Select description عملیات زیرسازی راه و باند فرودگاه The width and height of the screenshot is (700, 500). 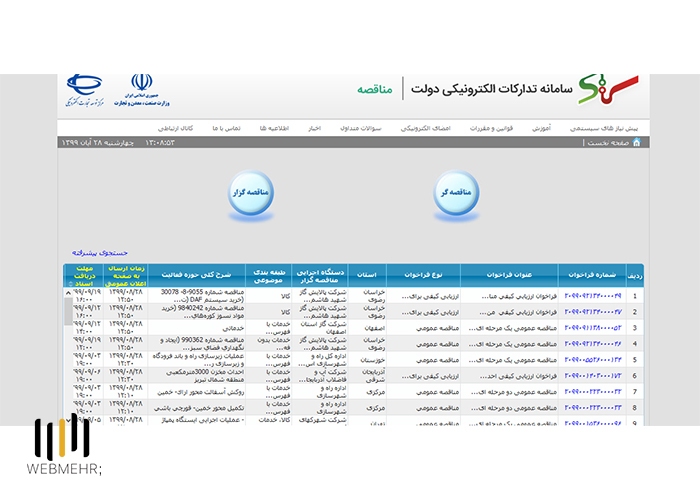coord(198,360)
